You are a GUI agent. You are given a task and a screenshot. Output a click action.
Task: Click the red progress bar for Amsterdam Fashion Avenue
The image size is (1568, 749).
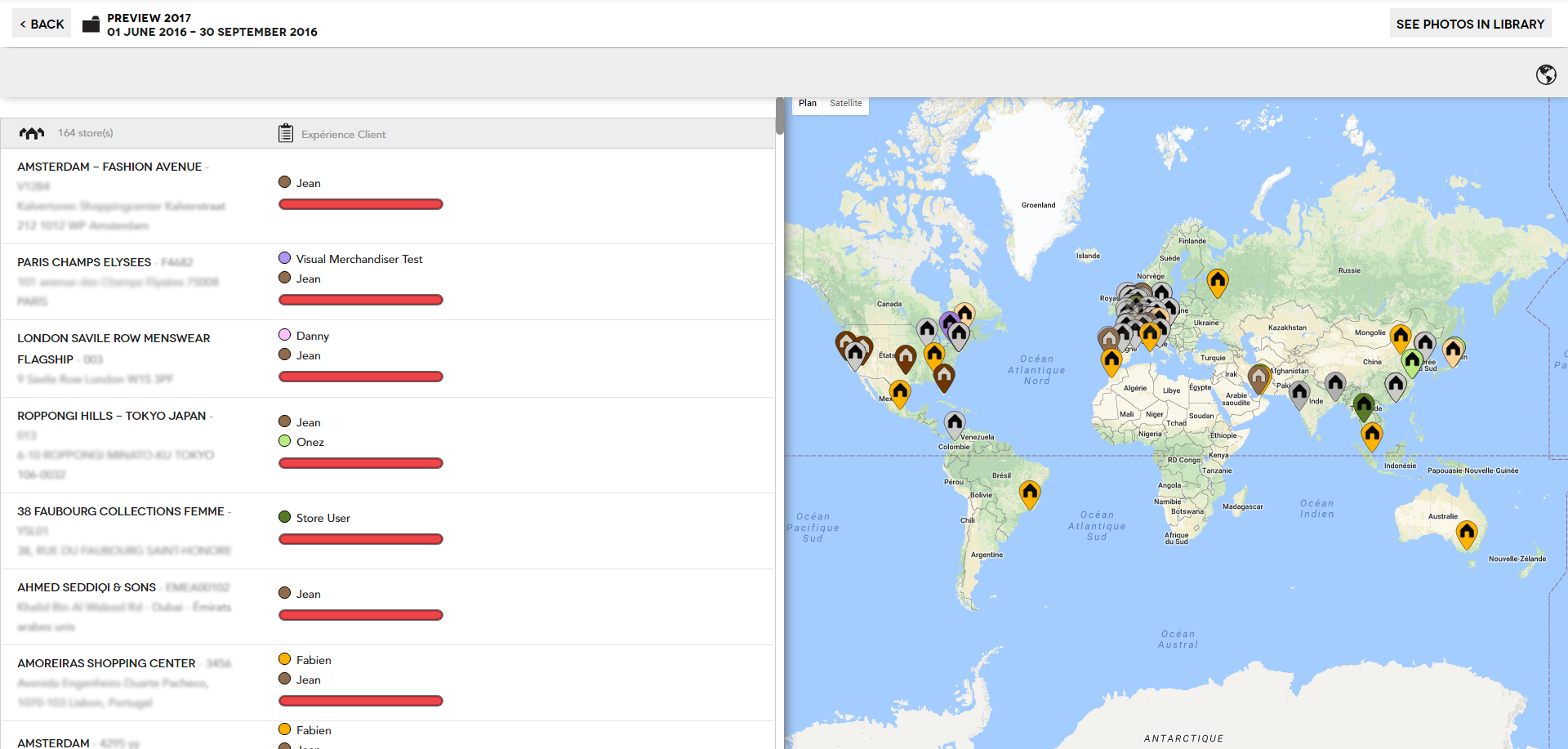tap(361, 204)
